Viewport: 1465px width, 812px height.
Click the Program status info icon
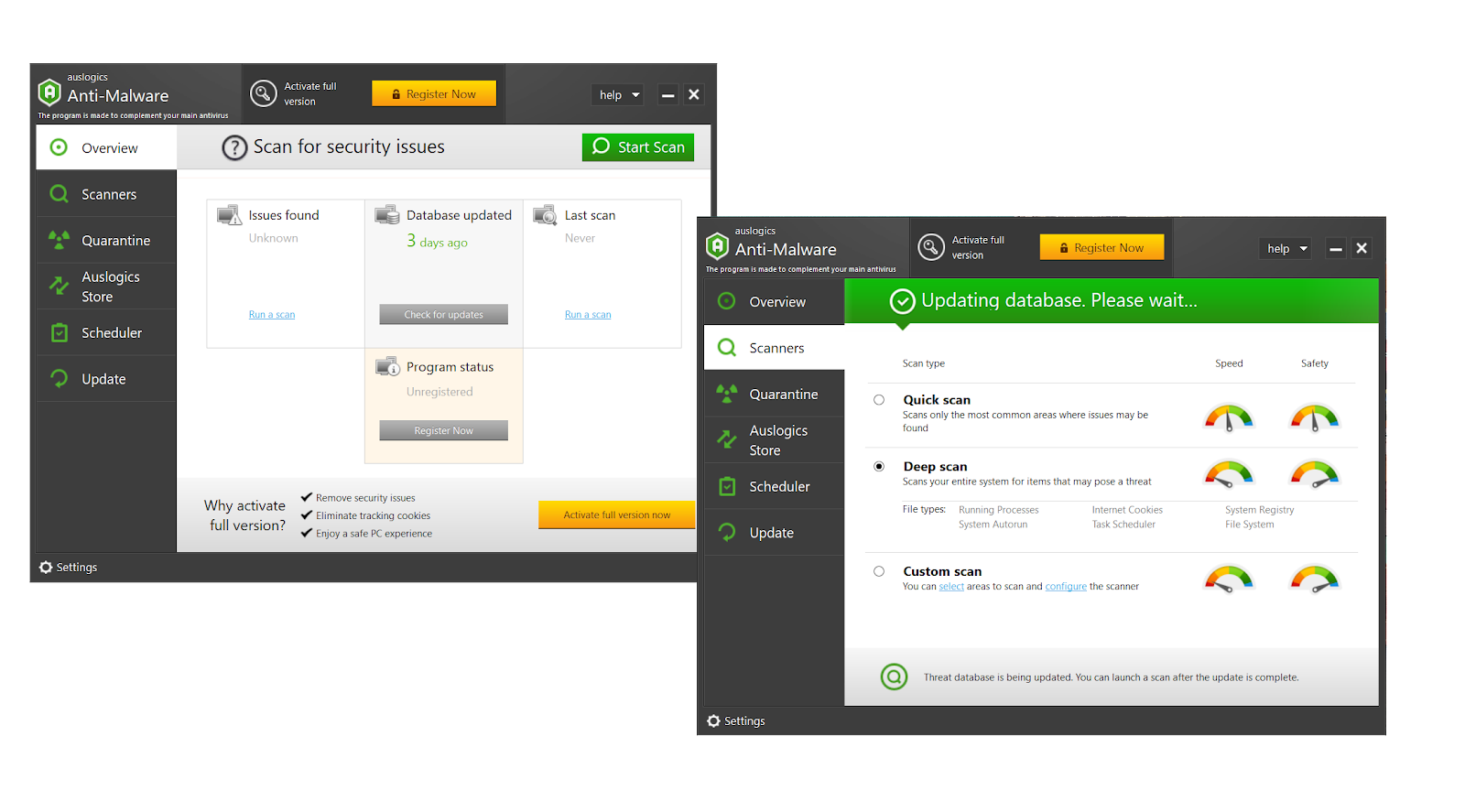click(x=387, y=366)
